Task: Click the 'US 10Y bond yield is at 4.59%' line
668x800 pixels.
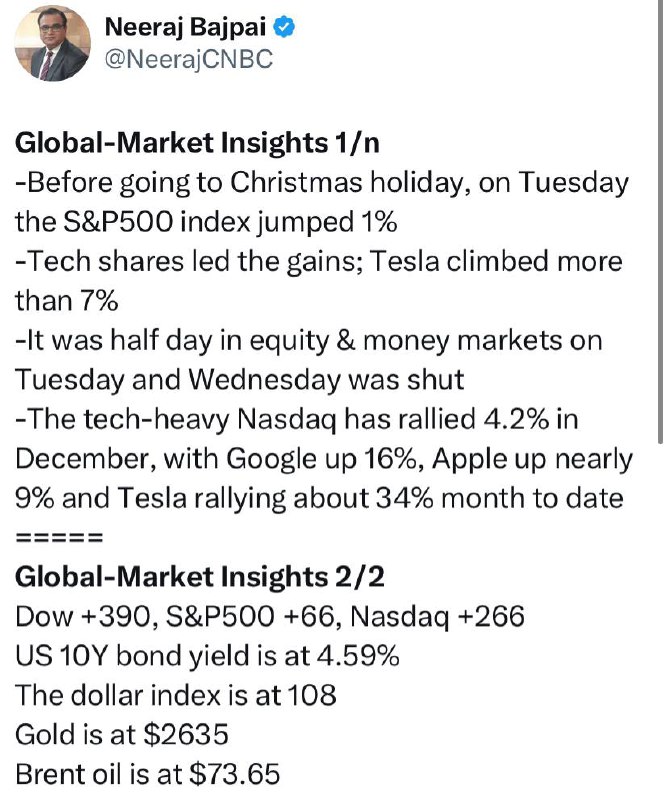Action: 207,657
